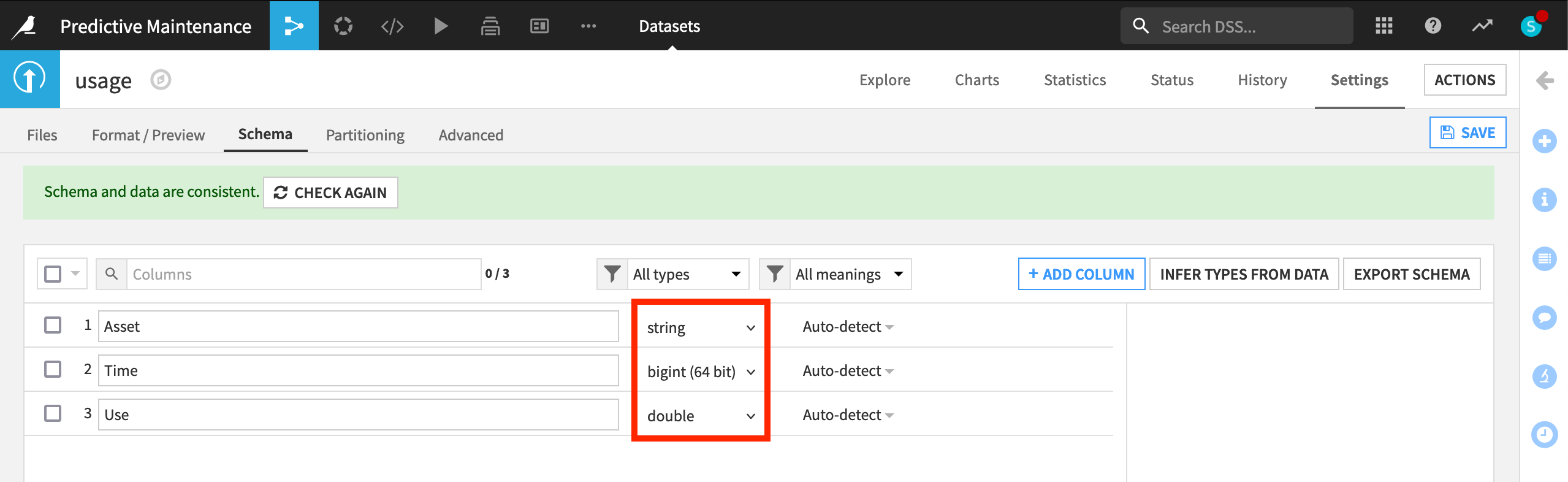1568x482 pixels.
Task: Open the dashboards icon
Action: (539, 26)
